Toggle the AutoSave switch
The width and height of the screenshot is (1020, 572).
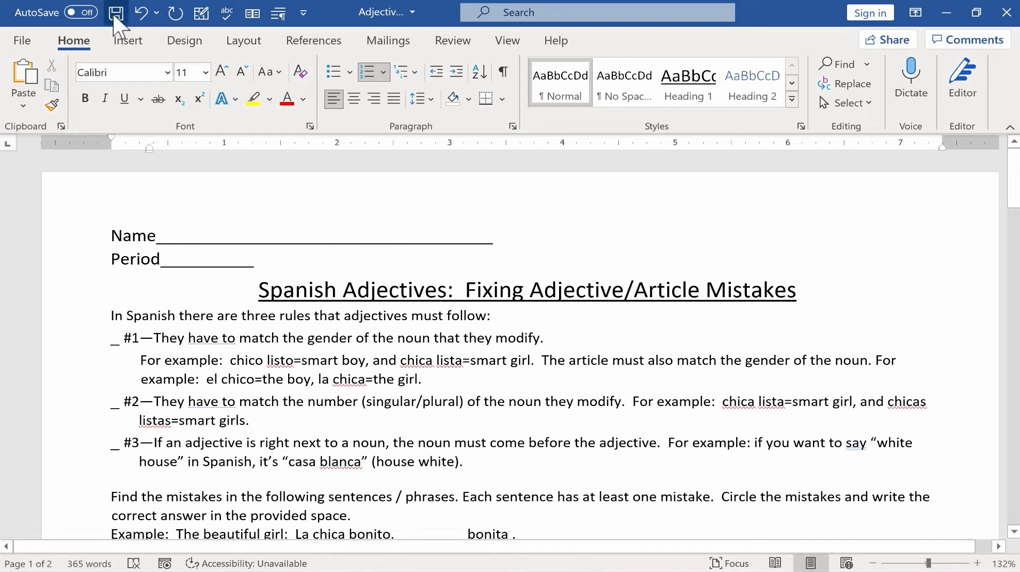point(80,13)
